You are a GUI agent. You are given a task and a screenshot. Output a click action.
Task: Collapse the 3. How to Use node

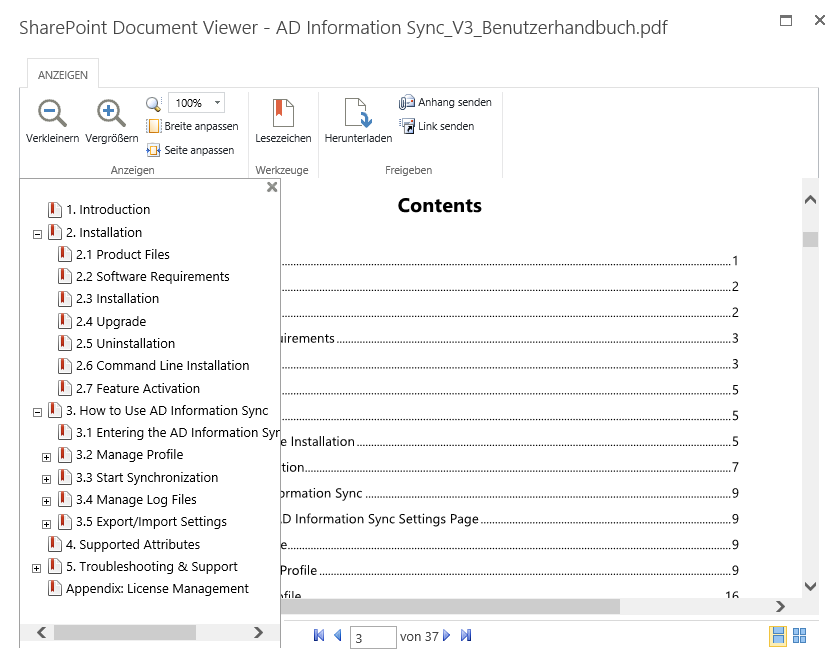pos(37,412)
